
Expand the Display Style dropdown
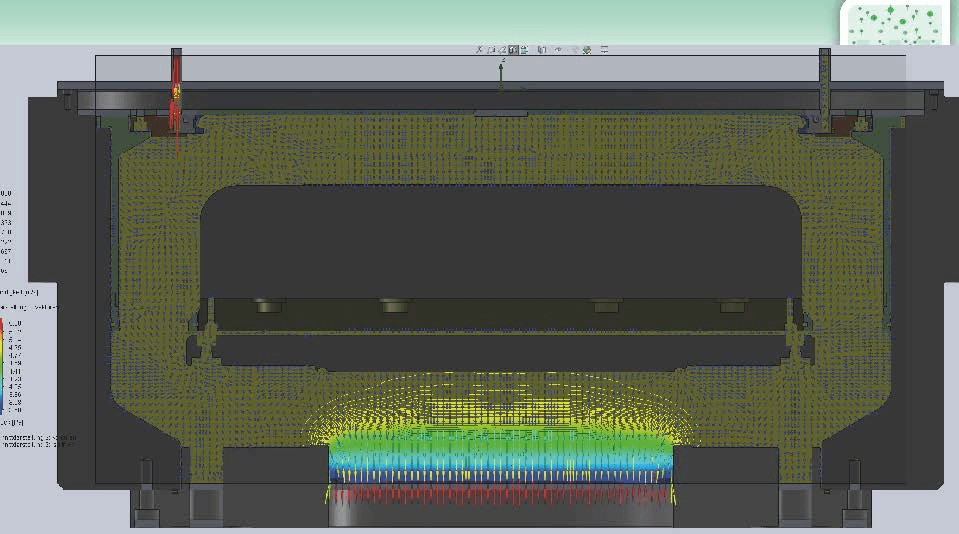(543, 49)
